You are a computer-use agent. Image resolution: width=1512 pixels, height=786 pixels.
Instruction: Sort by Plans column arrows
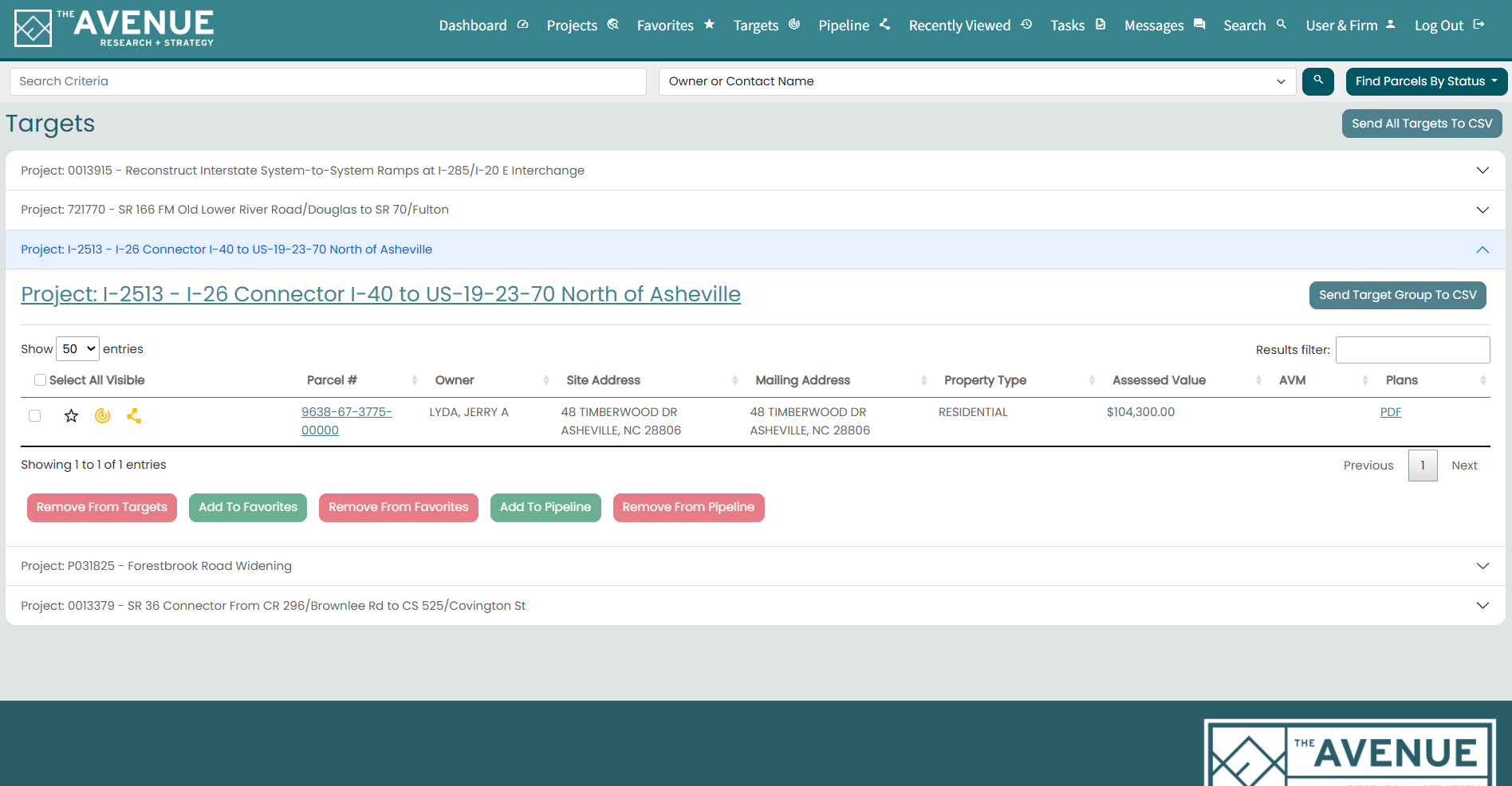1483,380
